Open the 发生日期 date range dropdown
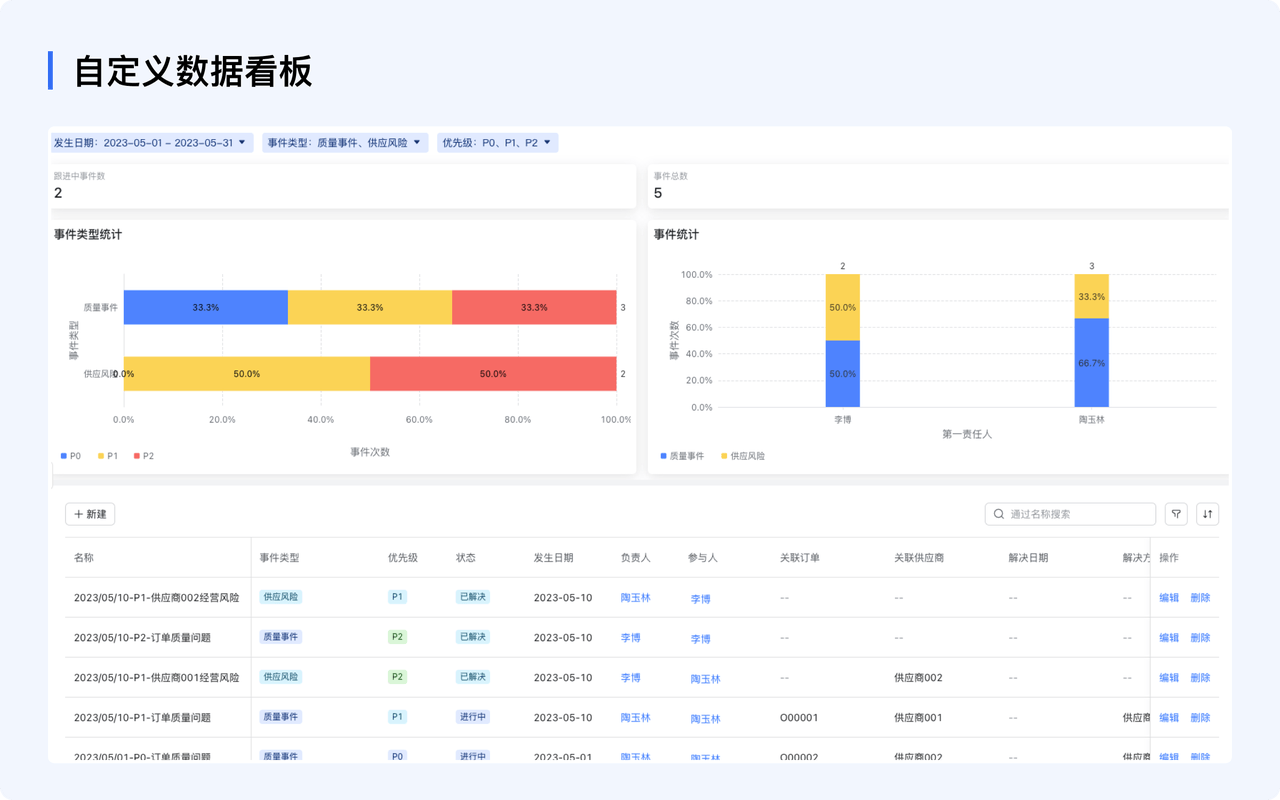Viewport: 1280px width, 800px height. pyautogui.click(x=151, y=143)
